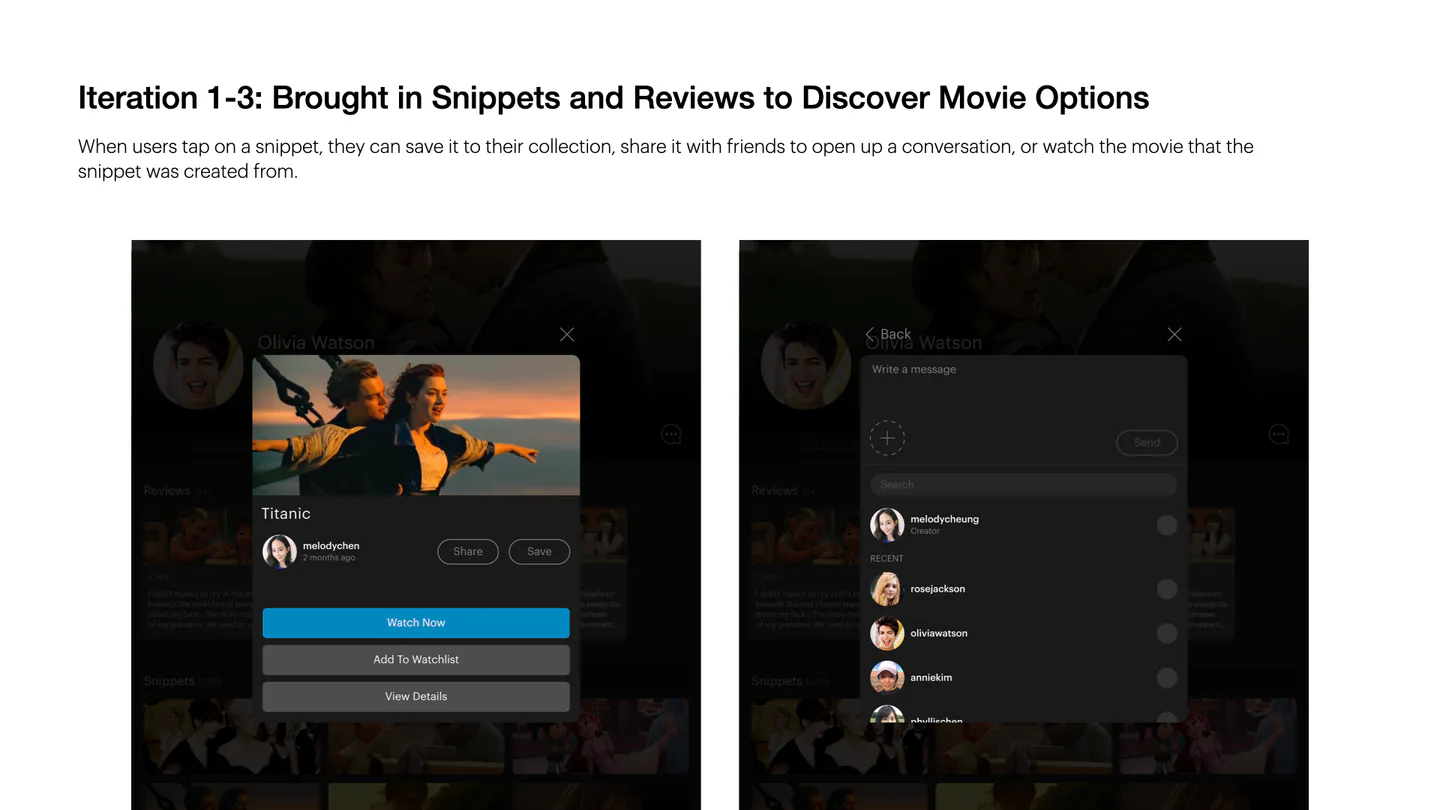1440x810 pixels.
Task: Click the Titanic snippet preview image
Action: click(x=416, y=425)
